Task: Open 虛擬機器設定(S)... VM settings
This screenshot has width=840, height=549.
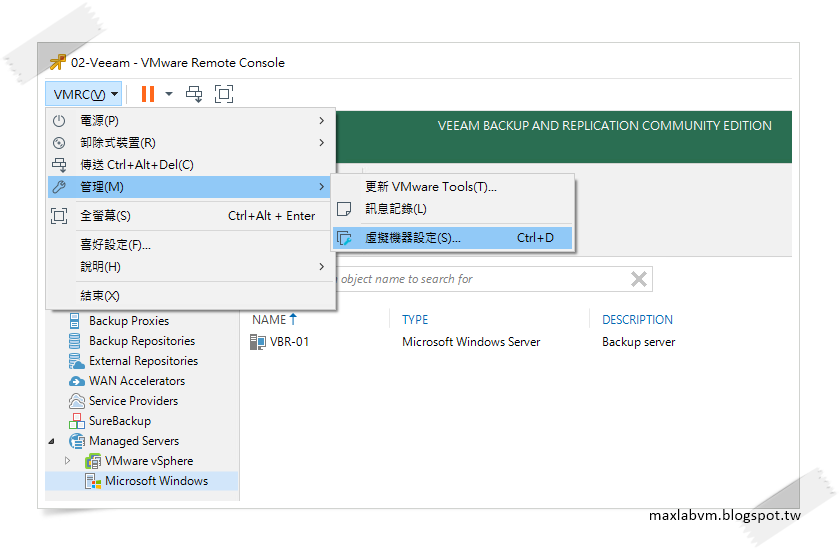Action: tap(453, 238)
